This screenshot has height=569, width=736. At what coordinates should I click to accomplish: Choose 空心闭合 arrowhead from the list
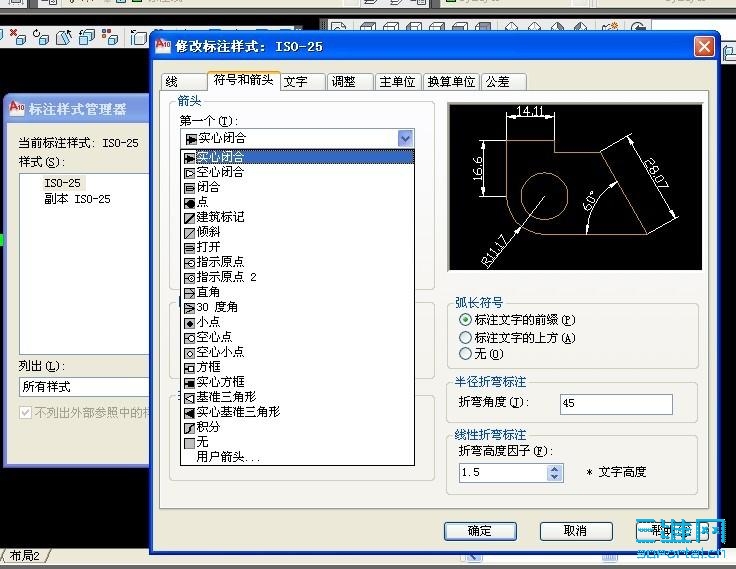tap(297, 172)
